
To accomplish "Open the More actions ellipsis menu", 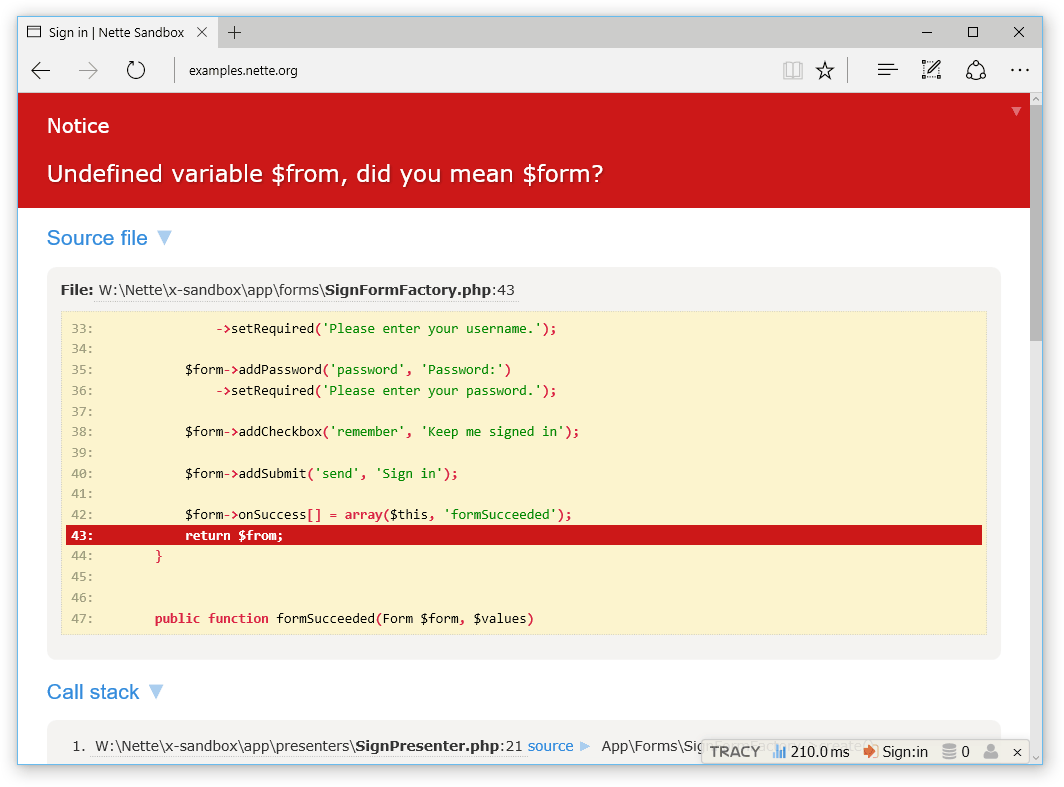I will 1019,70.
